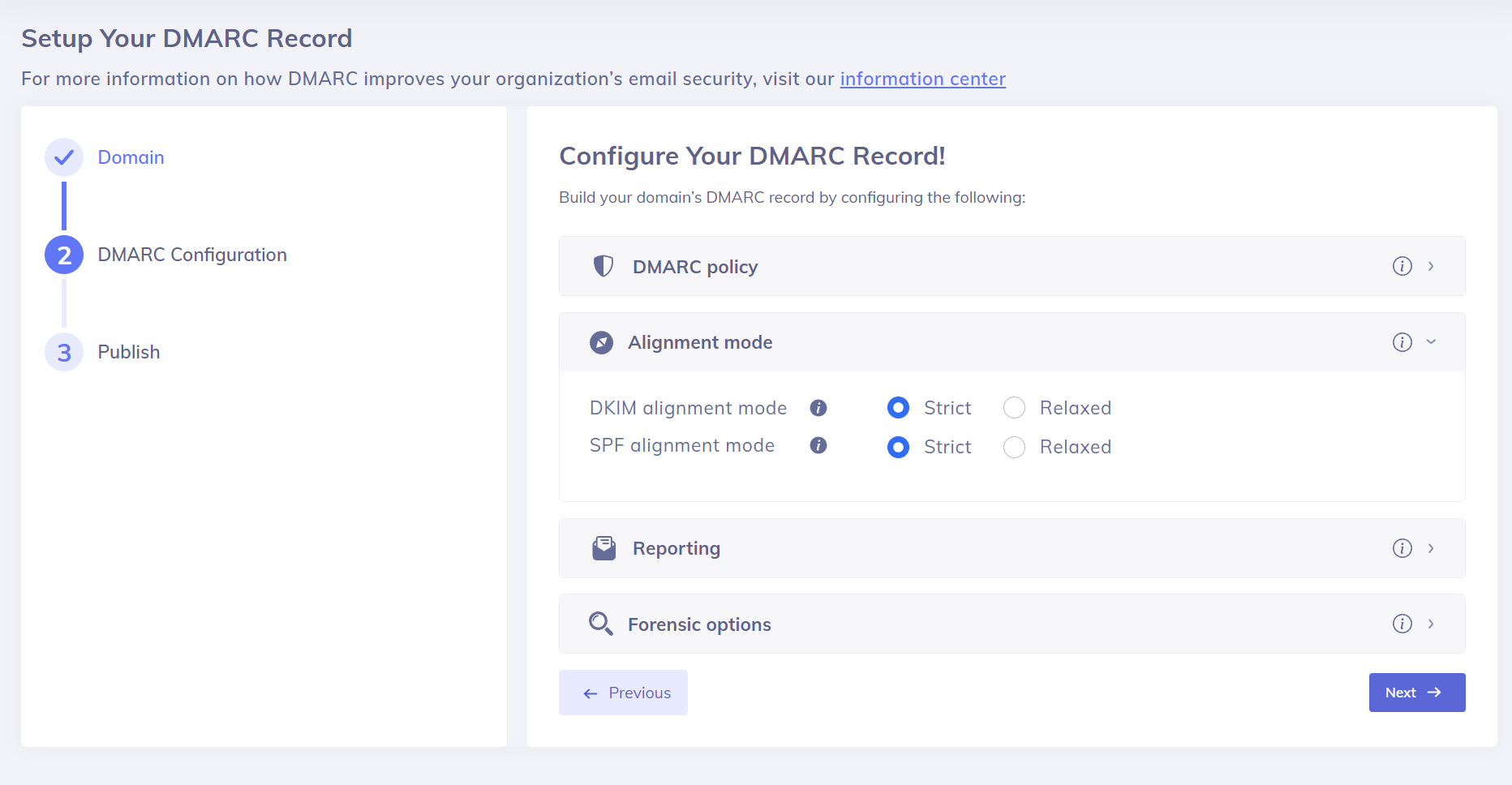The image size is (1512, 785).
Task: Expand the DMARC policy section chevron
Action: point(1431,266)
